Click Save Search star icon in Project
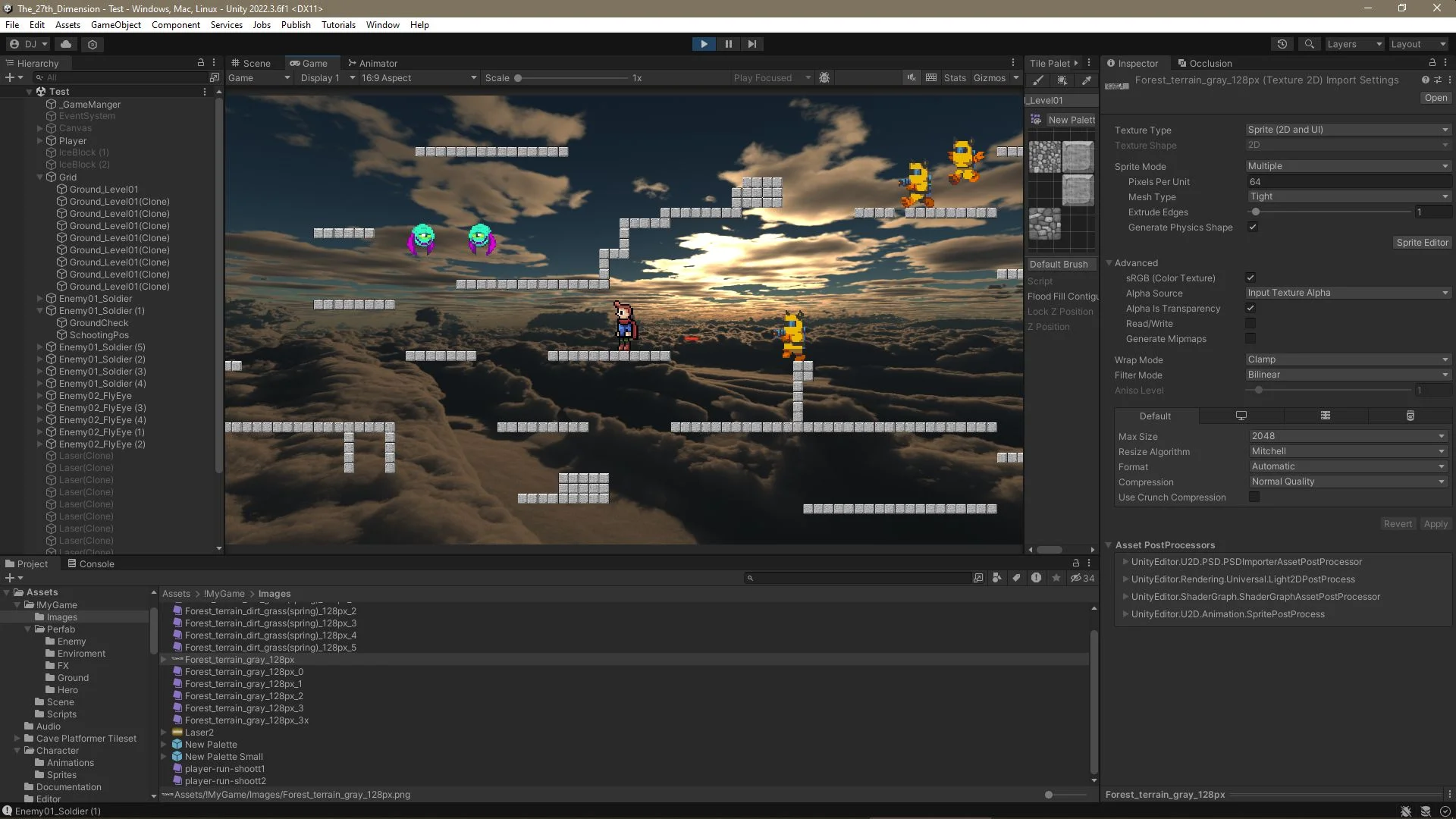Screen dimensions: 1456x819 pyautogui.click(x=1056, y=578)
